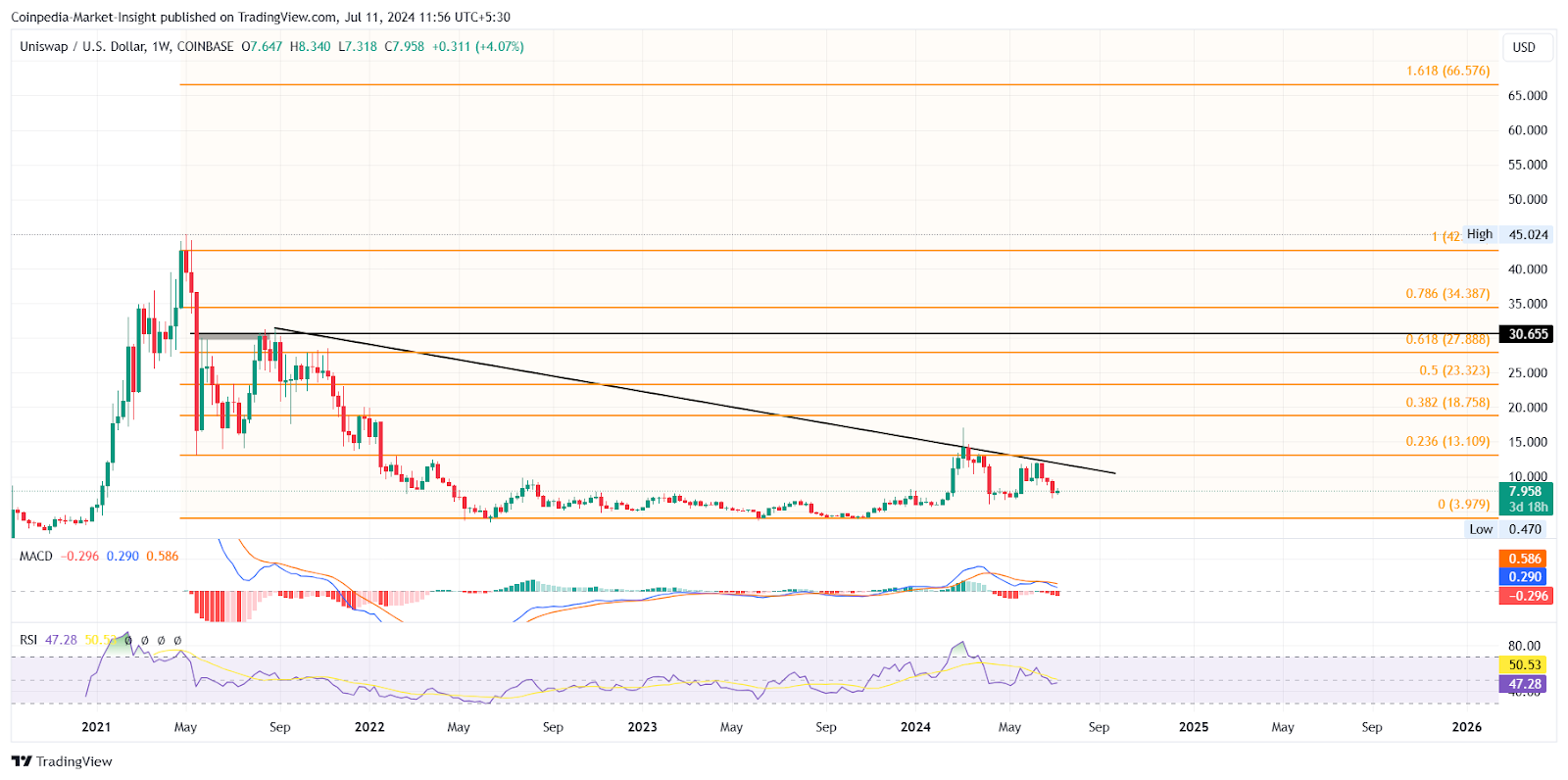This screenshot has height=780, width=1568.
Task: Click the 2023 time axis label
Action: [642, 727]
